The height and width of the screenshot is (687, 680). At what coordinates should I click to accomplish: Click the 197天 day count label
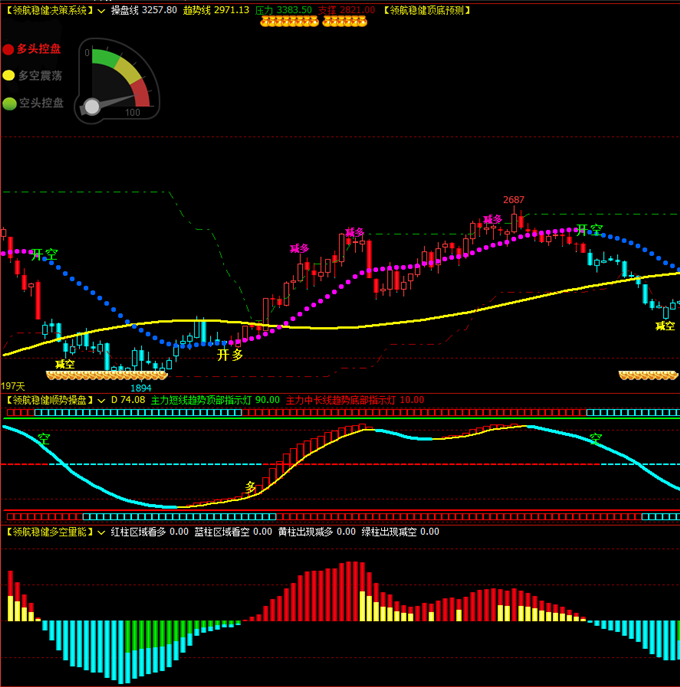pyautogui.click(x=12, y=386)
